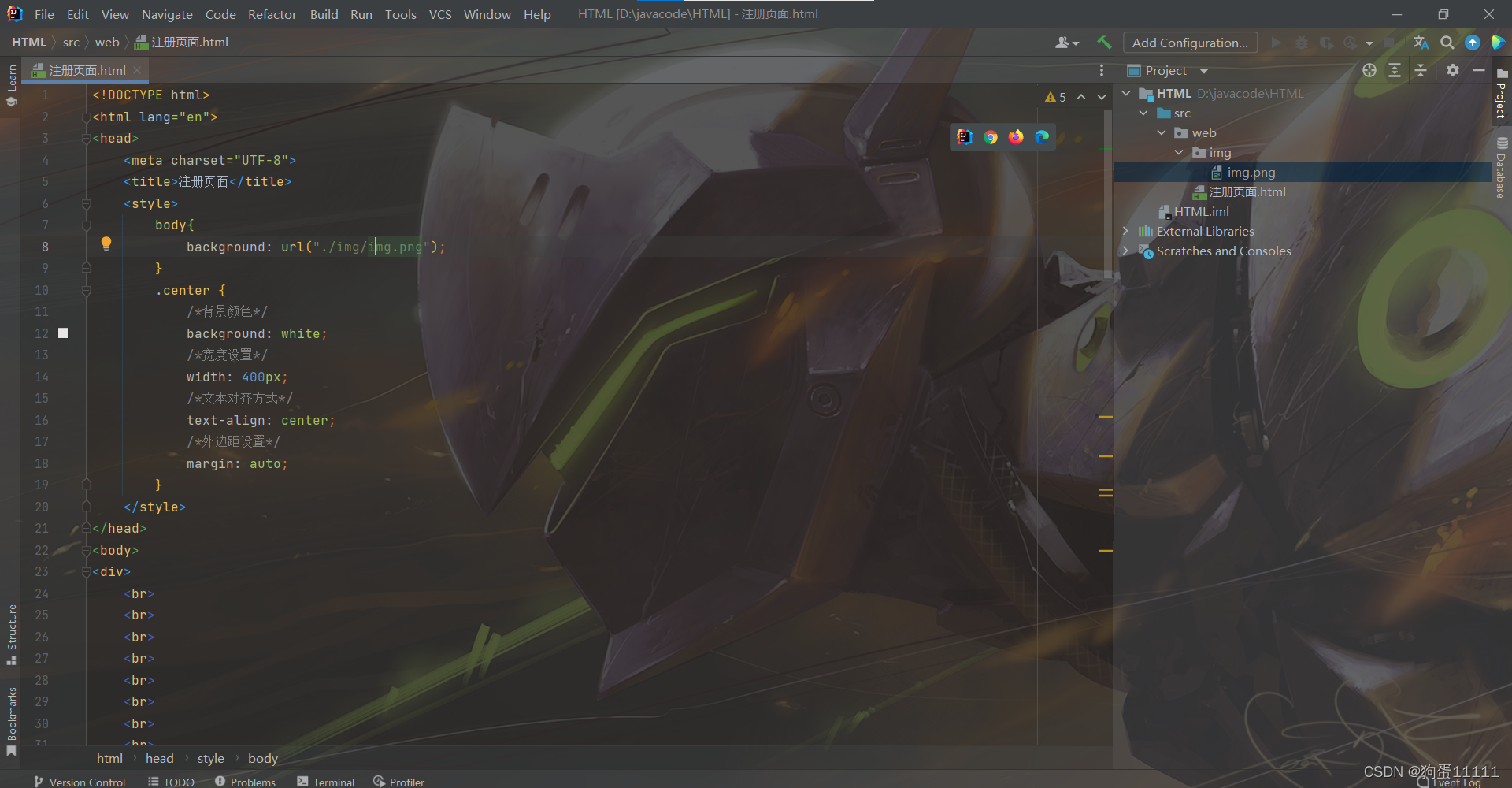
Task: Open Profiler tool window
Action: click(399, 782)
